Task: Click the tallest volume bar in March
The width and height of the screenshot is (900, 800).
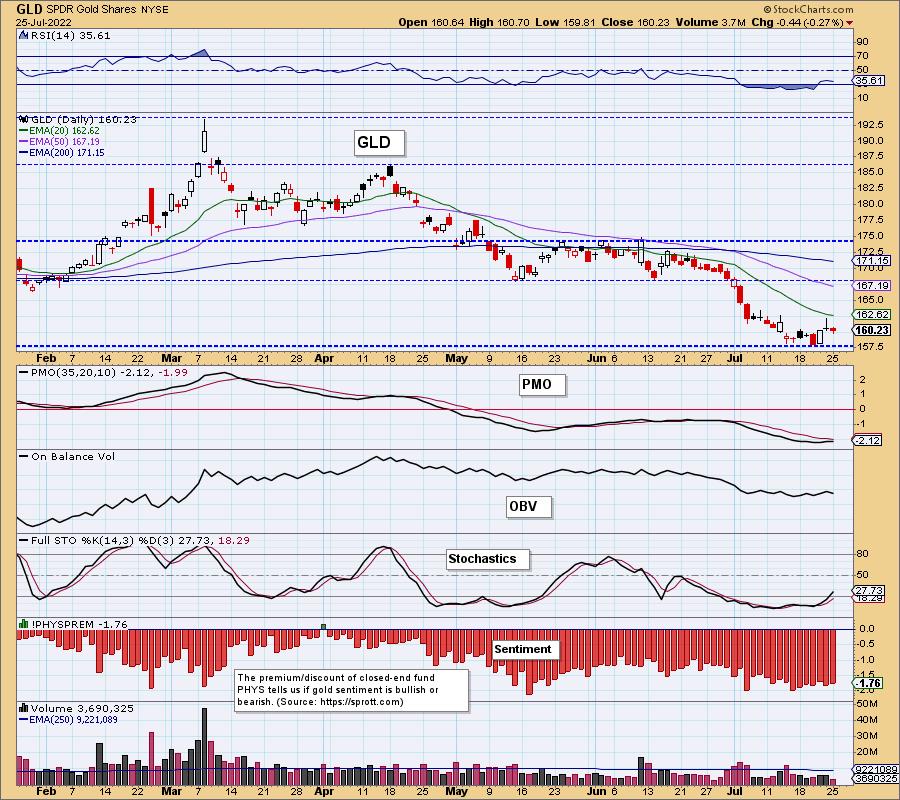Action: click(x=204, y=746)
